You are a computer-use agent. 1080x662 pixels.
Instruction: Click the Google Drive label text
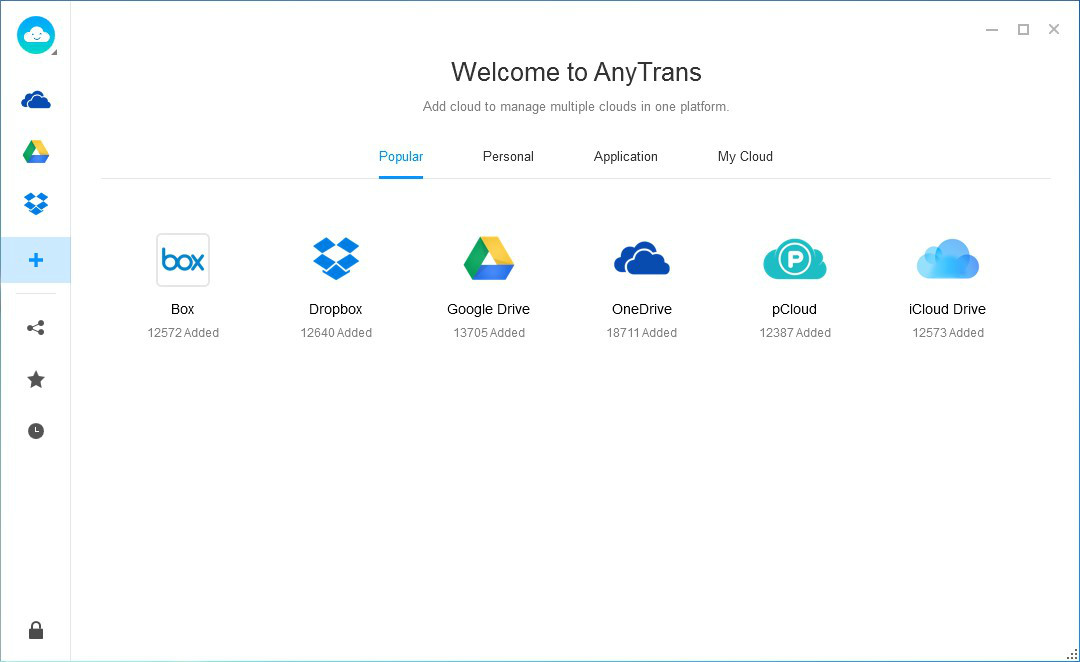(488, 309)
